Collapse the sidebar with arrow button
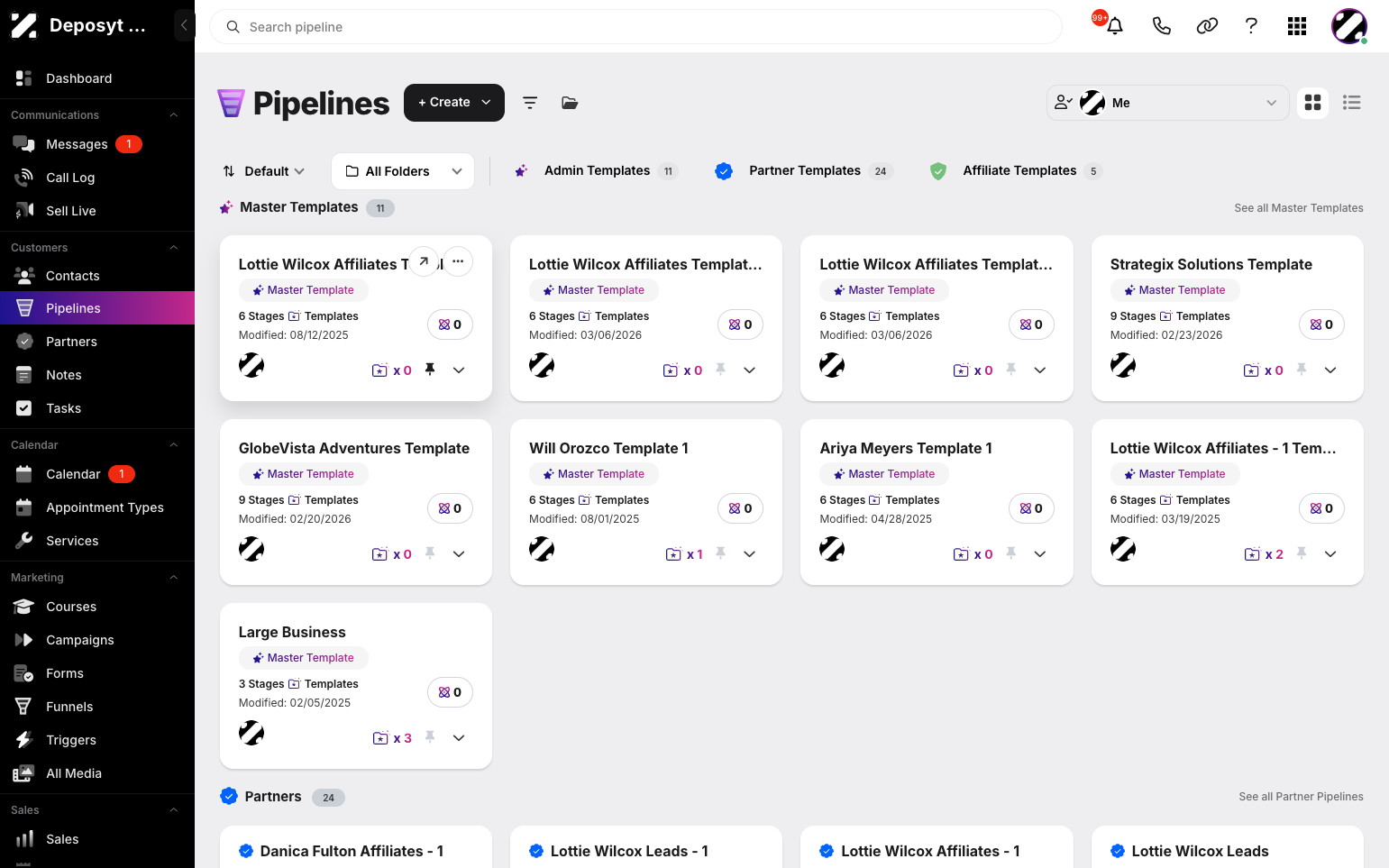The width and height of the screenshot is (1389, 868). click(x=184, y=25)
